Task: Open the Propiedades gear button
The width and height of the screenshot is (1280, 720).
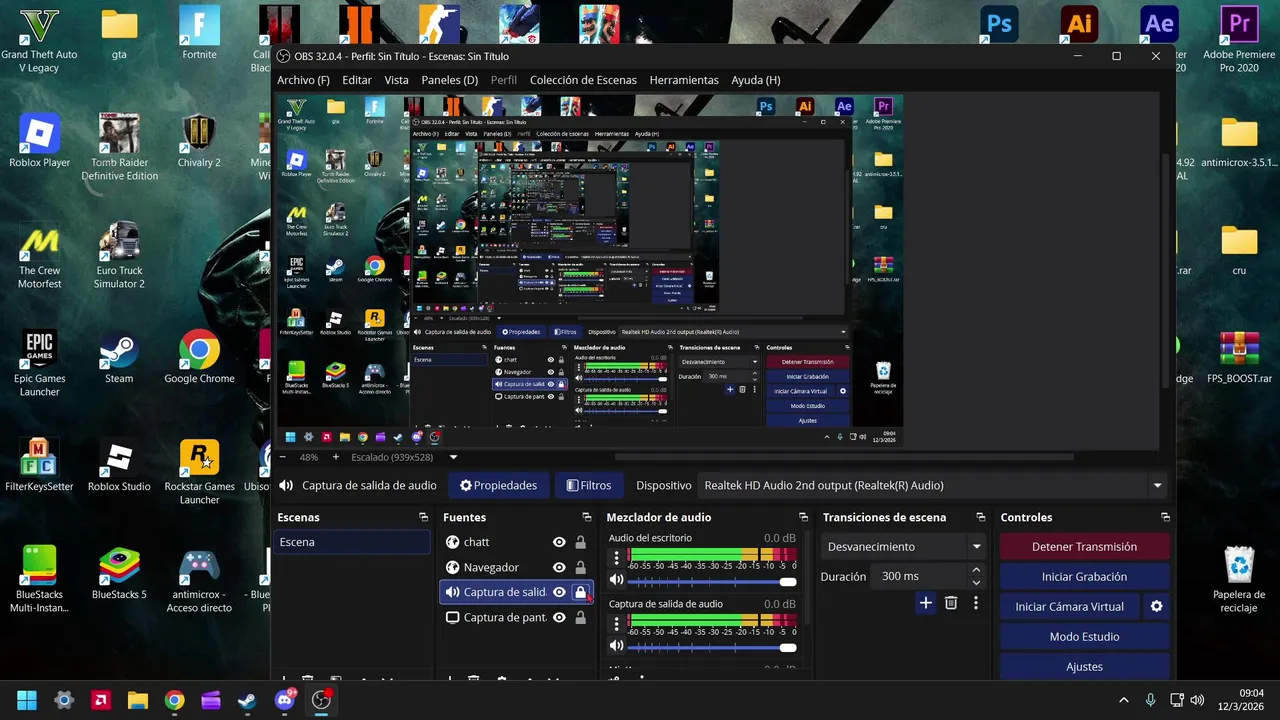Action: pos(498,486)
